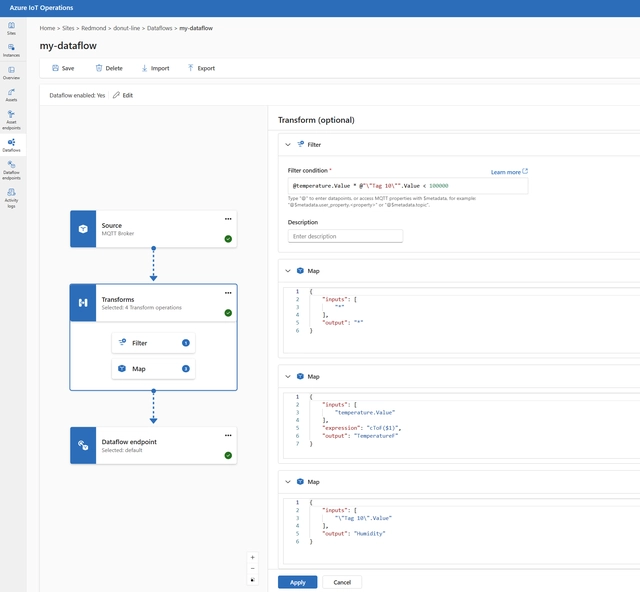
Task: Open the Learn more link
Action: [509, 172]
